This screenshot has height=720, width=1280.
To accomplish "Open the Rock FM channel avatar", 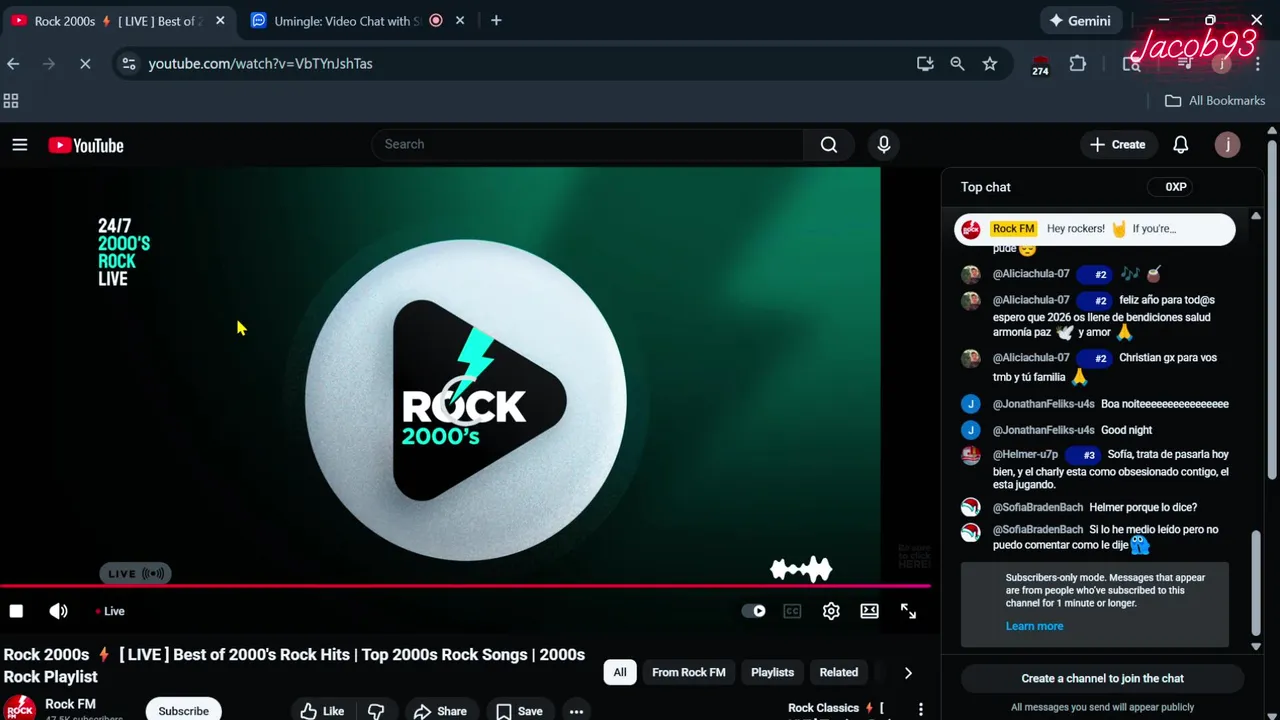I will pyautogui.click(x=20, y=709).
